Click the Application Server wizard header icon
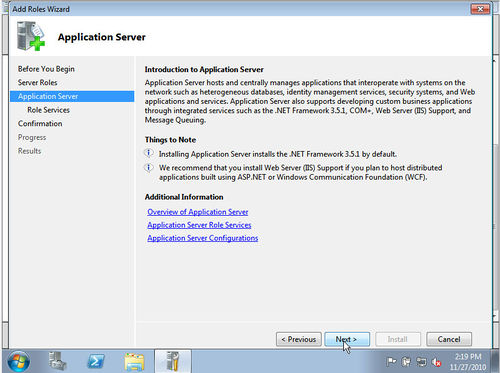The width and height of the screenshot is (500, 373). tap(30, 36)
